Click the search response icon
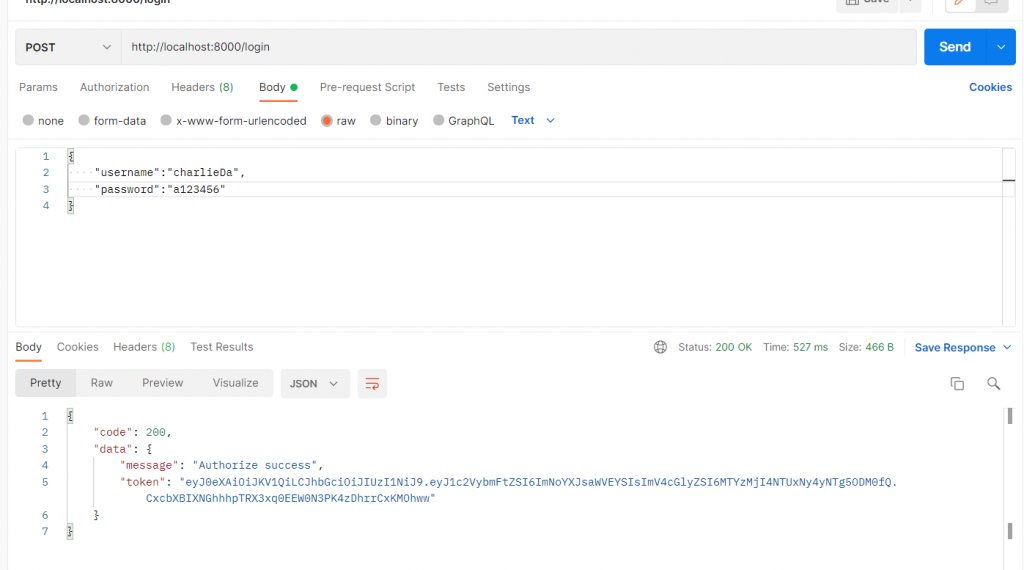This screenshot has height=570, width=1024. point(993,384)
